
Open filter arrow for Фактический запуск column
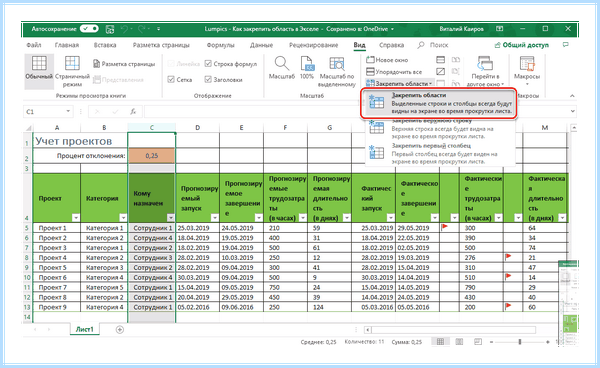[x=390, y=218]
